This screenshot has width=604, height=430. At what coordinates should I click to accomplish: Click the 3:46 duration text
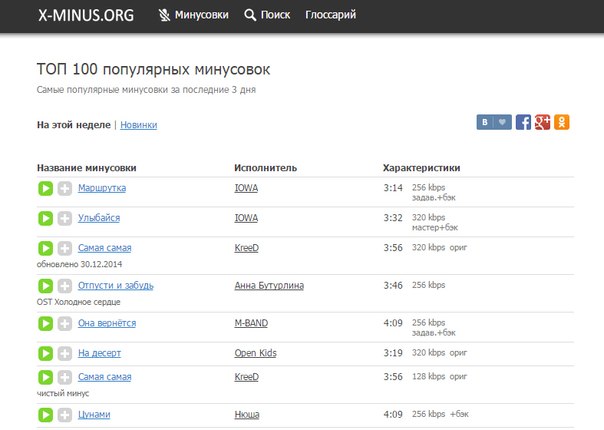tap(393, 286)
